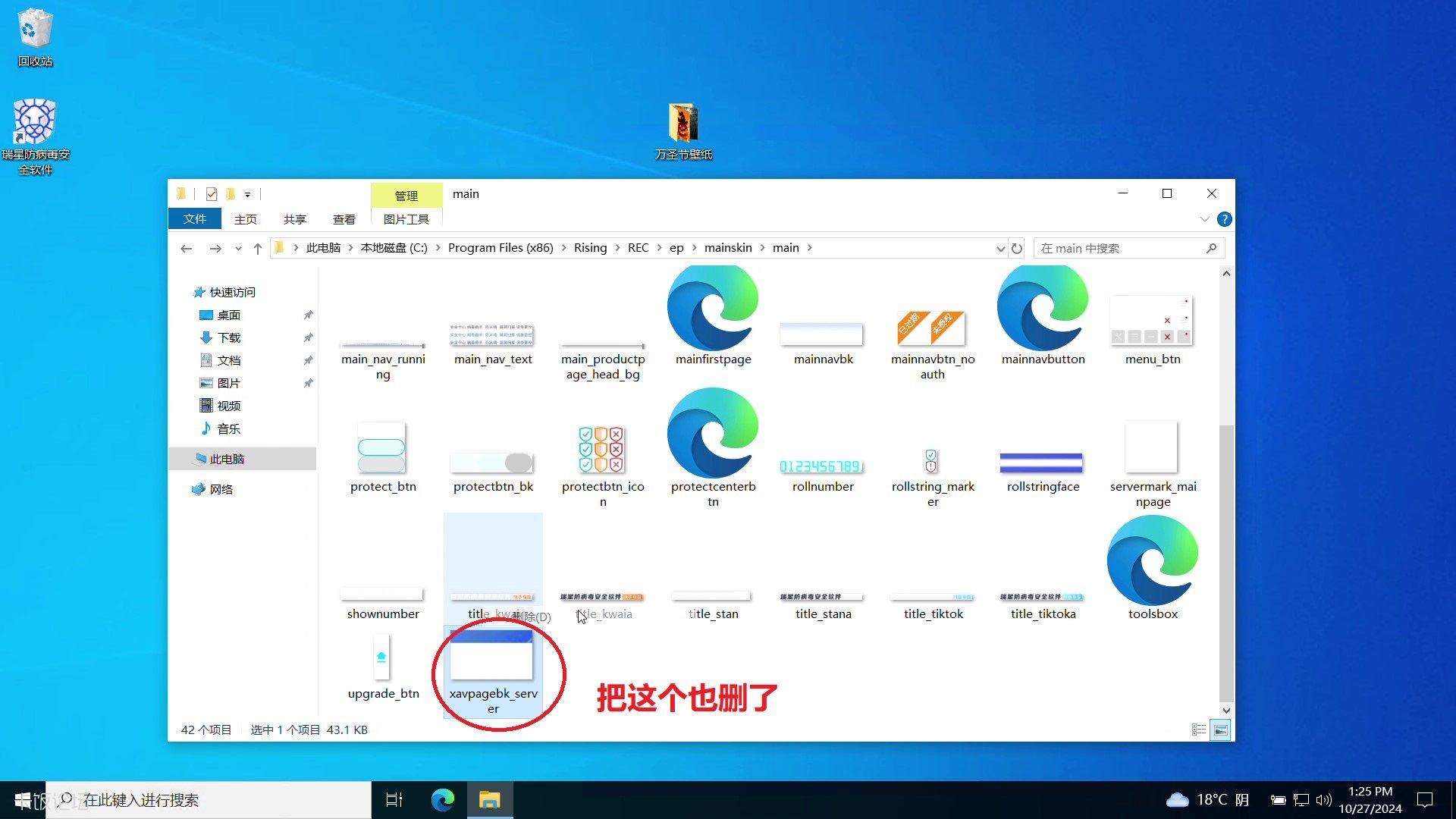Image resolution: width=1456 pixels, height=819 pixels.
Task: Select the protectcenterbtn file icon
Action: coord(713,433)
